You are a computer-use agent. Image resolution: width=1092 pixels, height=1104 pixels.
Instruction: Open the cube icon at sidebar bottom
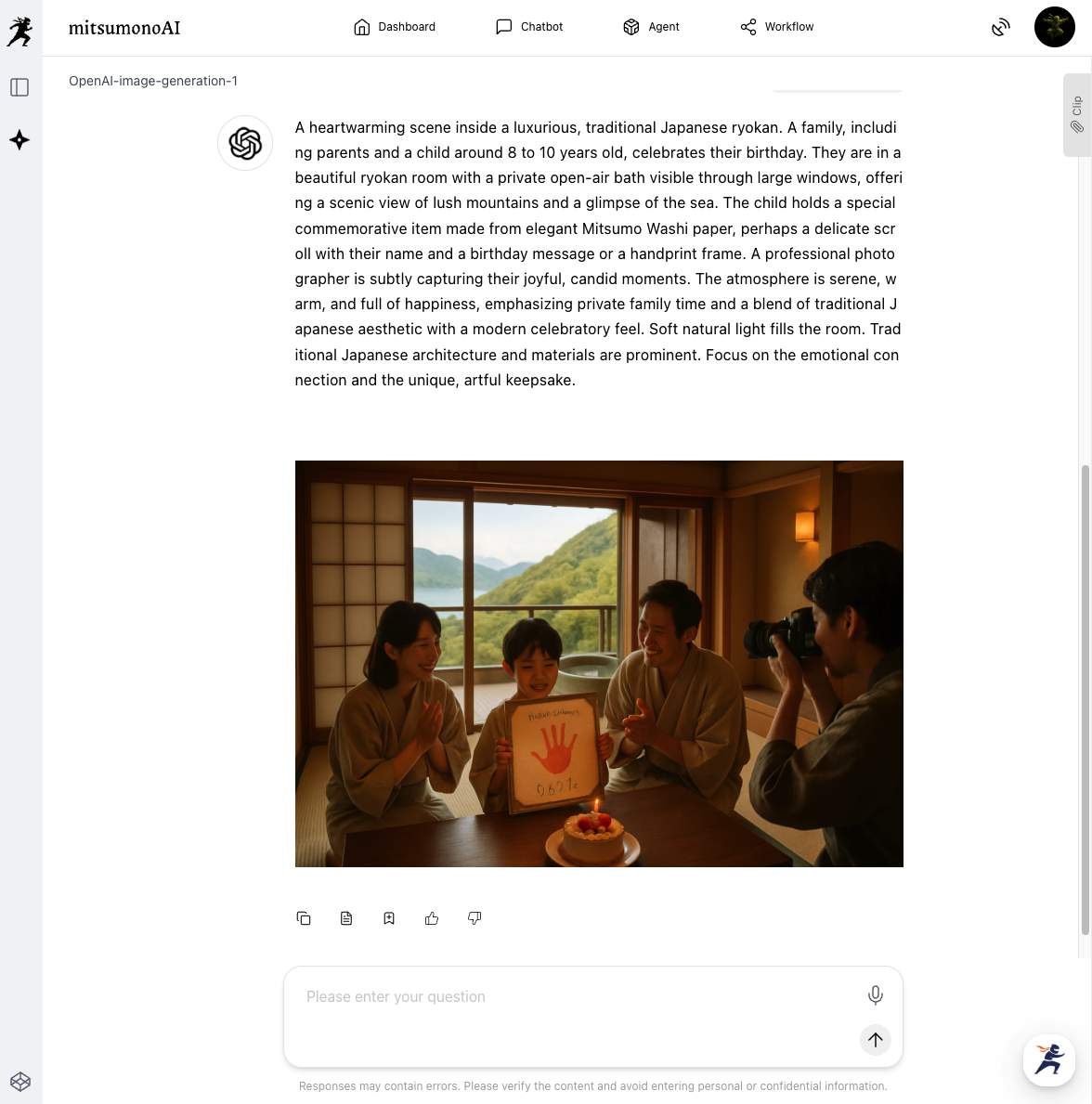click(20, 1082)
